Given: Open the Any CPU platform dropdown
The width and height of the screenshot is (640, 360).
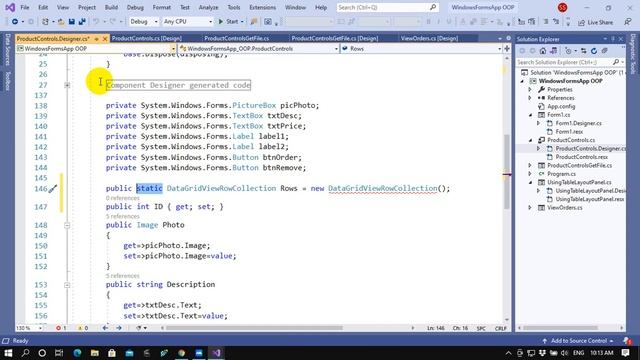Looking at the screenshot, I should pos(188,22).
